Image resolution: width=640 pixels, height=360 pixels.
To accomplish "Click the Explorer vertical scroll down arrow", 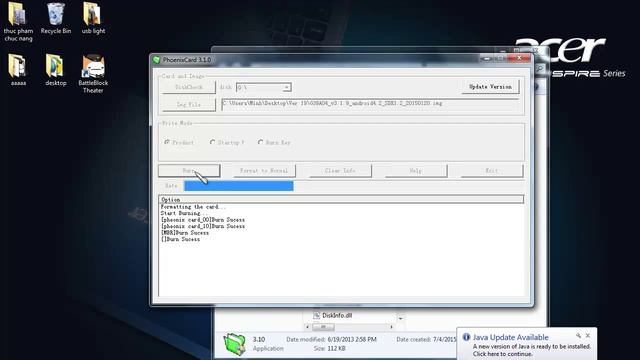I will click(x=401, y=318).
